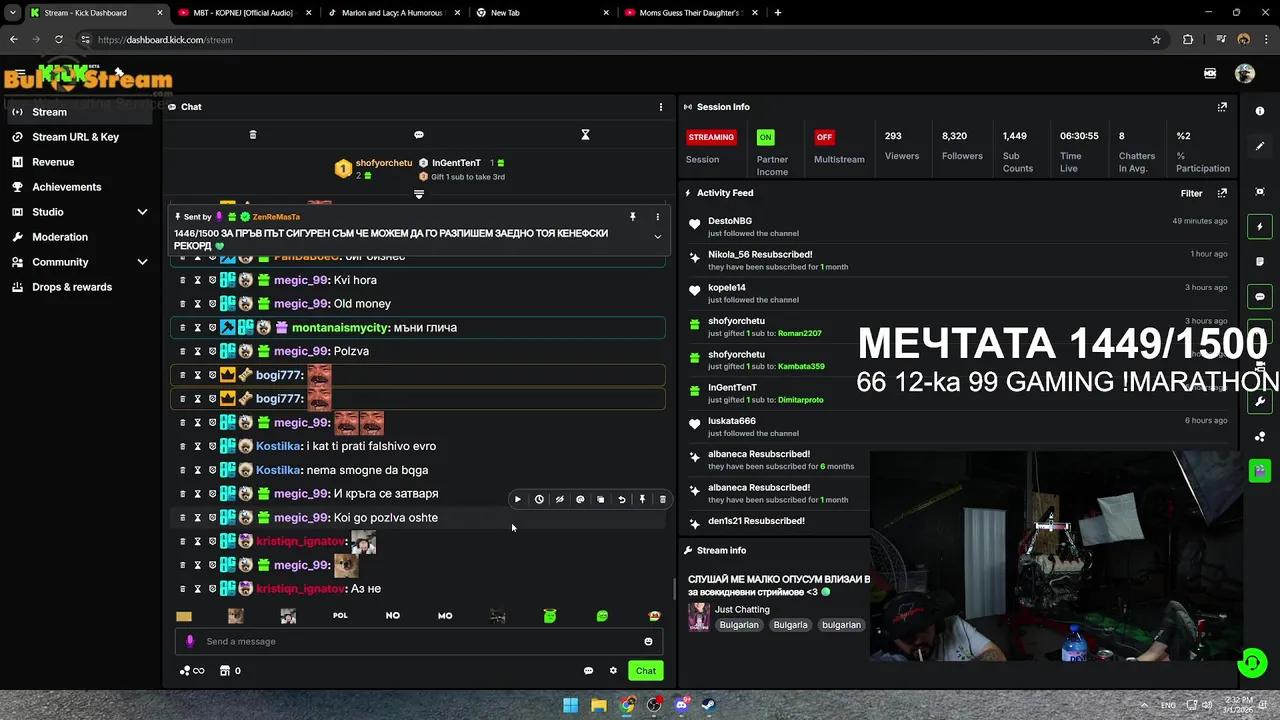1280x720 pixels.
Task: Focus the 'Send a message' input
Action: click(x=419, y=642)
